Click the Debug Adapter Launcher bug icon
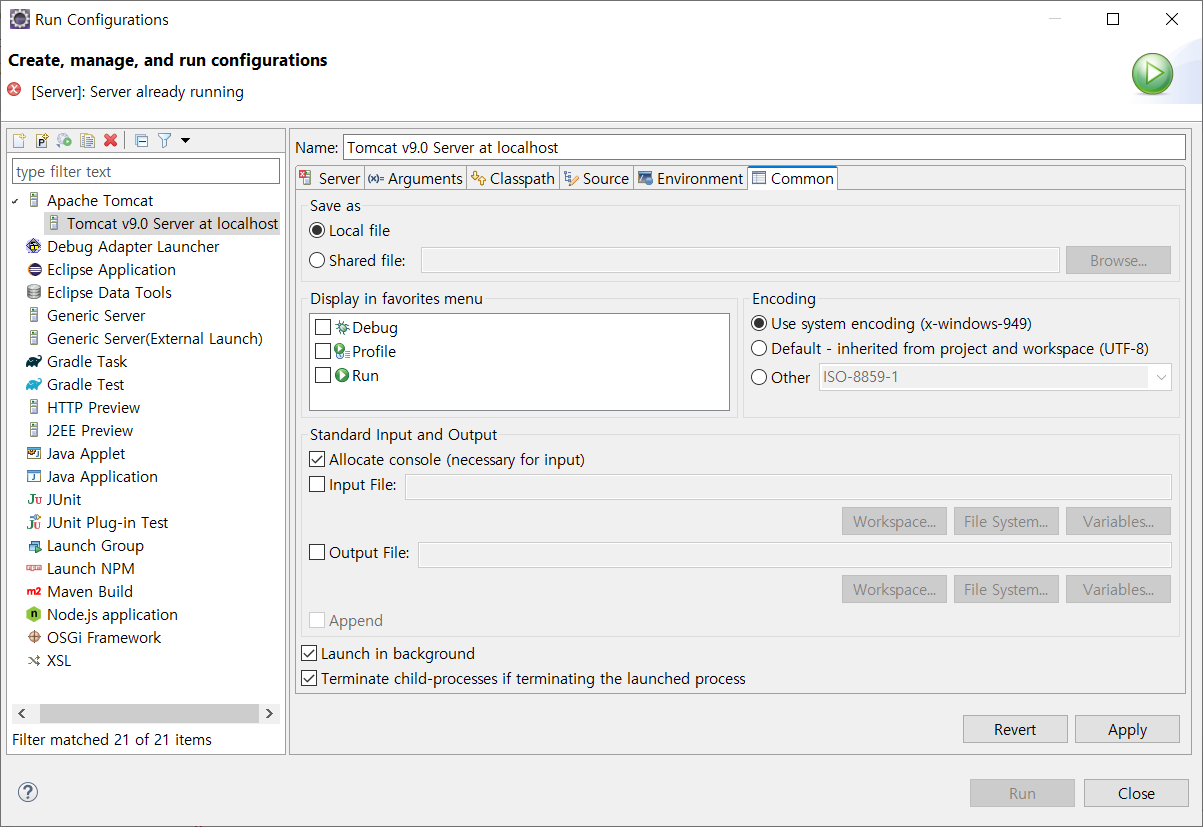This screenshot has width=1203, height=827. click(34, 246)
